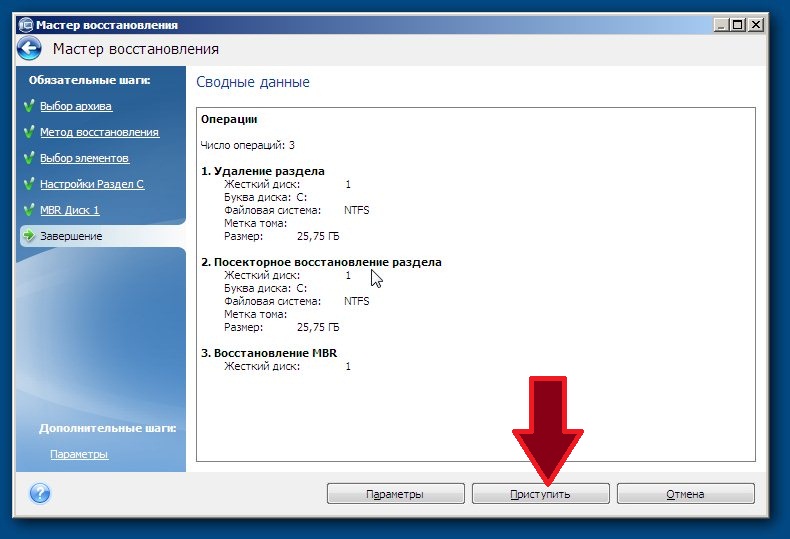Click the 'Операции' heading text
Image resolution: width=790 pixels, height=539 pixels.
tap(229, 119)
